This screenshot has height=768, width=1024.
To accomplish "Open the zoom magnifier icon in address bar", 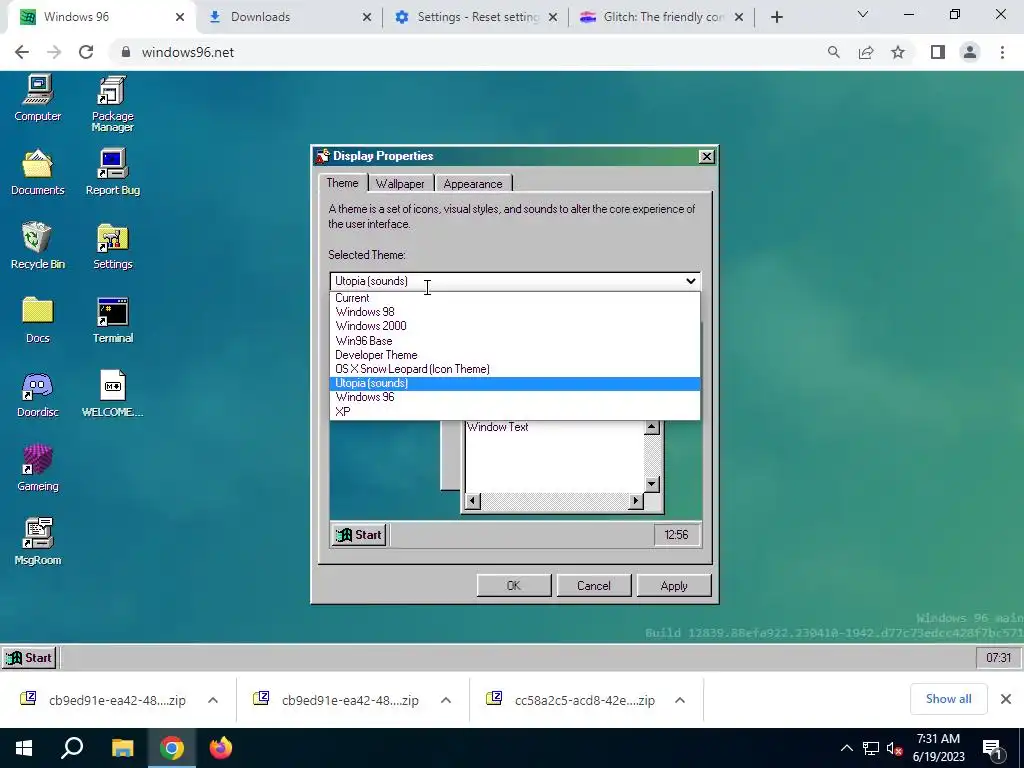I will (833, 52).
